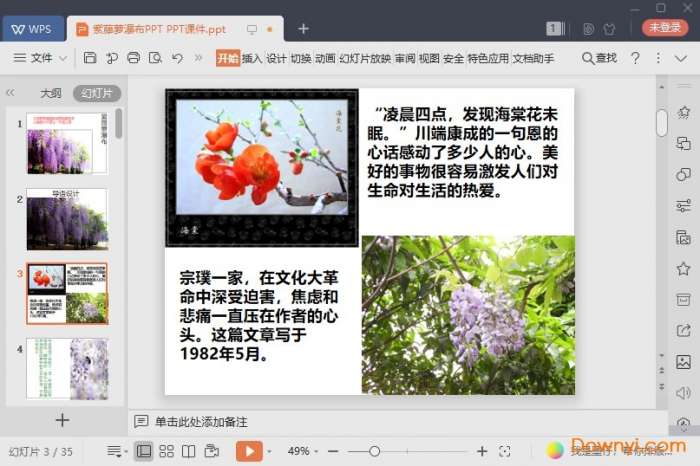Select slide 3 thumbnail
Screen dimensions: 700x466
click(x=67, y=294)
